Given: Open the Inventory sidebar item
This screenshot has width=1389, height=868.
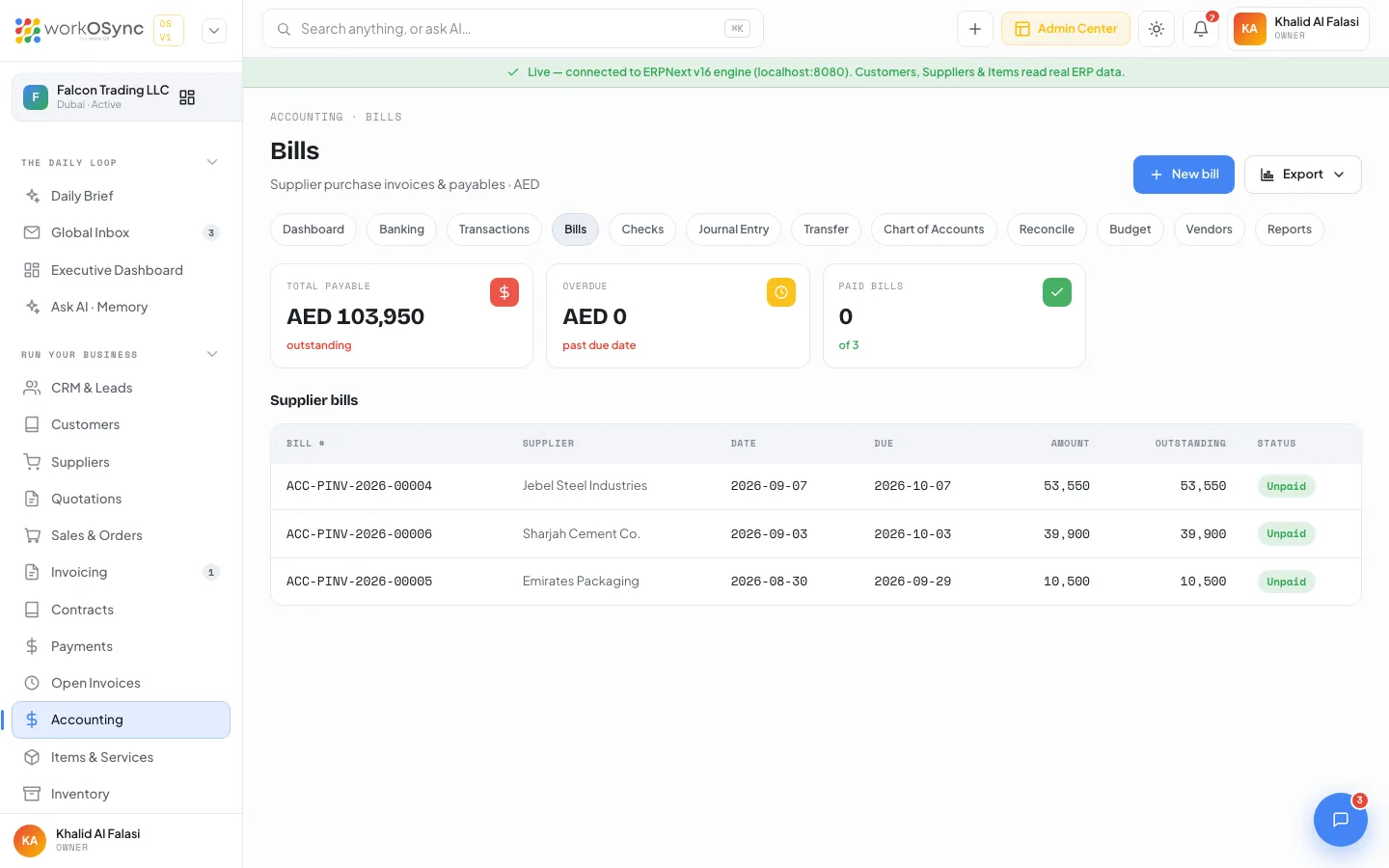Looking at the screenshot, I should tap(121, 794).
